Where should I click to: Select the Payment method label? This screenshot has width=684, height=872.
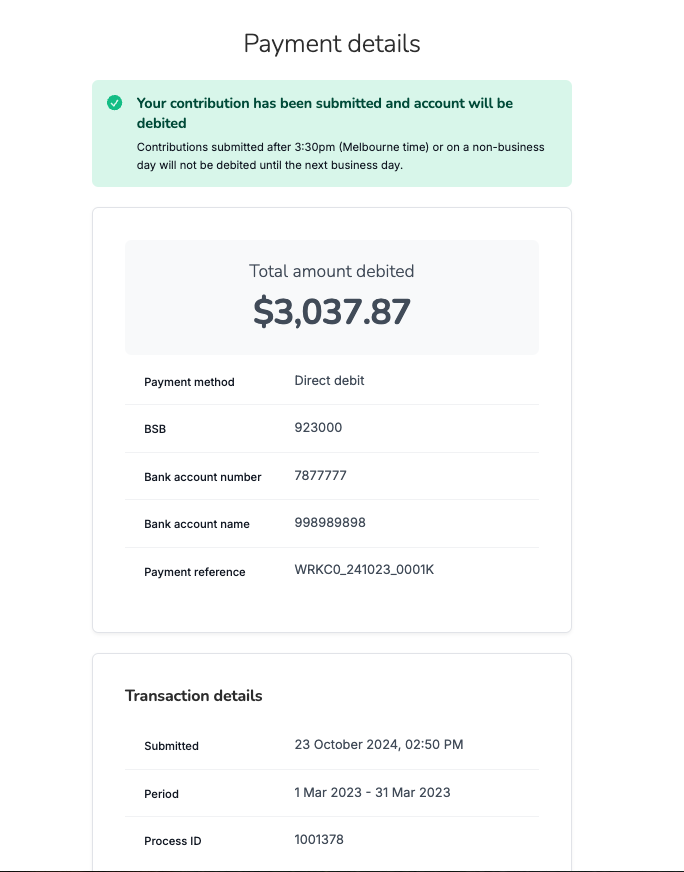(189, 382)
